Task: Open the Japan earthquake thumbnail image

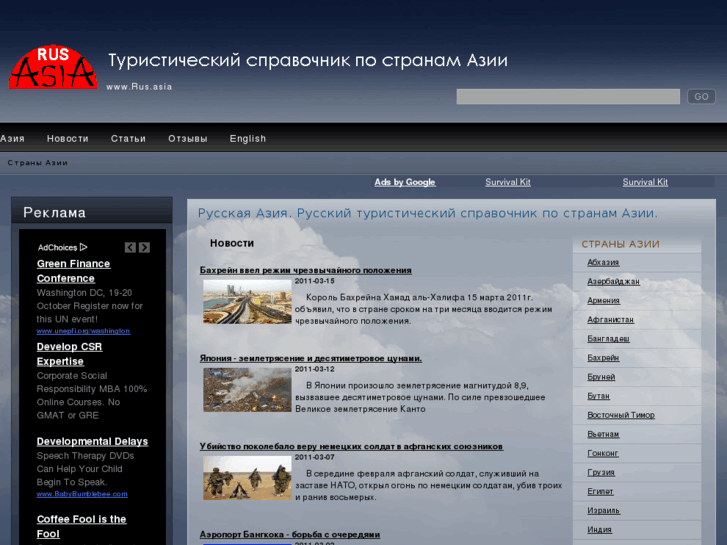Action: pyautogui.click(x=233, y=389)
